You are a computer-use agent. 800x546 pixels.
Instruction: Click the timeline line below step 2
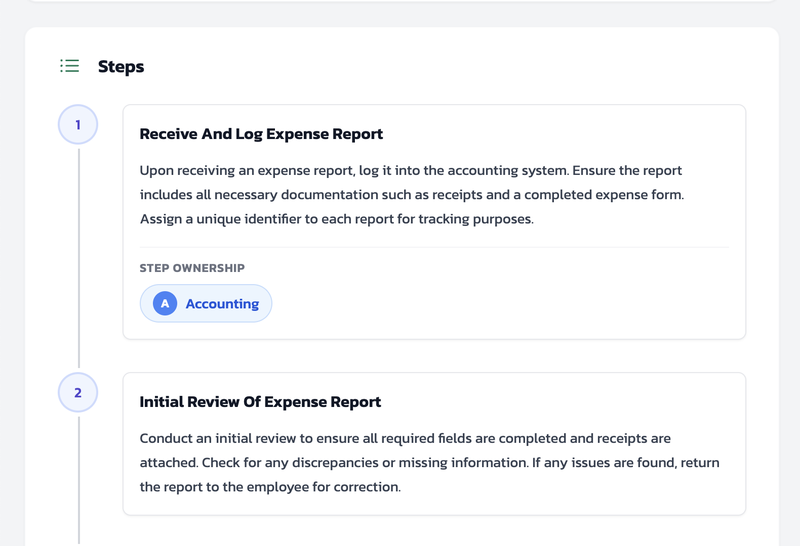(78, 480)
